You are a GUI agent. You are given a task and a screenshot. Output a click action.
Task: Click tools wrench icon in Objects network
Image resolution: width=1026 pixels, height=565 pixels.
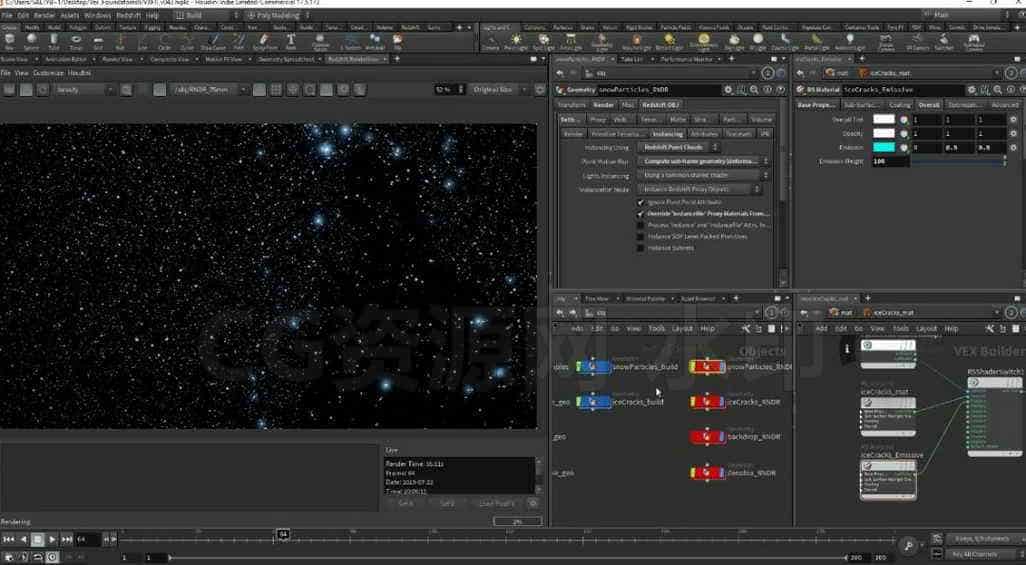[746, 329]
